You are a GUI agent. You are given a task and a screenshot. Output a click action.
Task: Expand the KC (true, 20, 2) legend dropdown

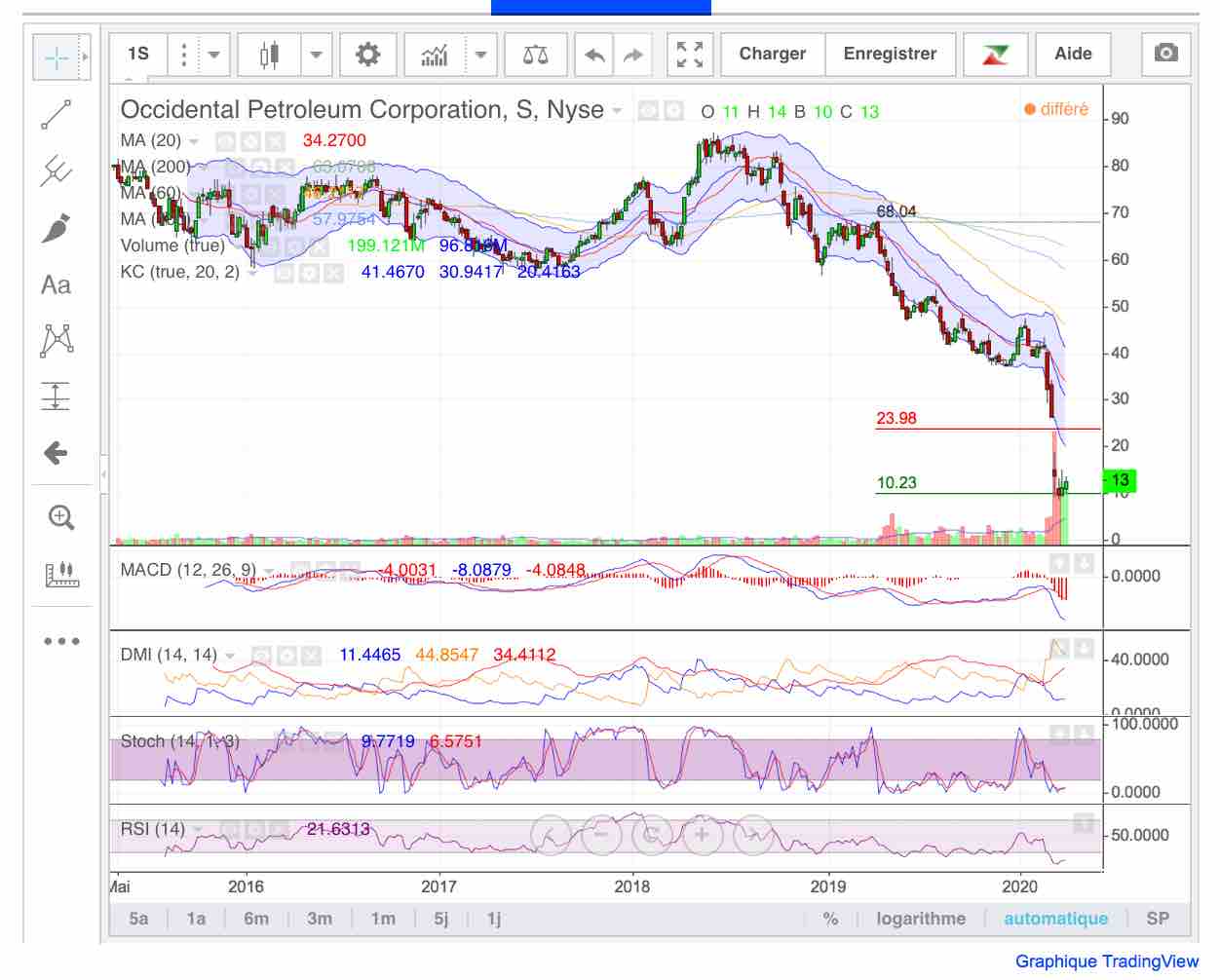[252, 273]
